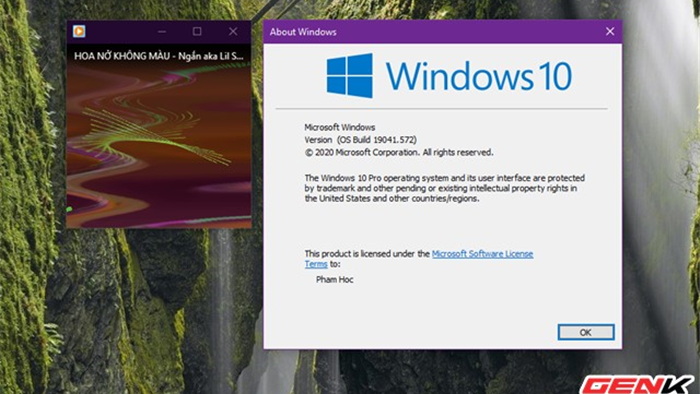Click the media player app icon in title bar

[x=79, y=31]
